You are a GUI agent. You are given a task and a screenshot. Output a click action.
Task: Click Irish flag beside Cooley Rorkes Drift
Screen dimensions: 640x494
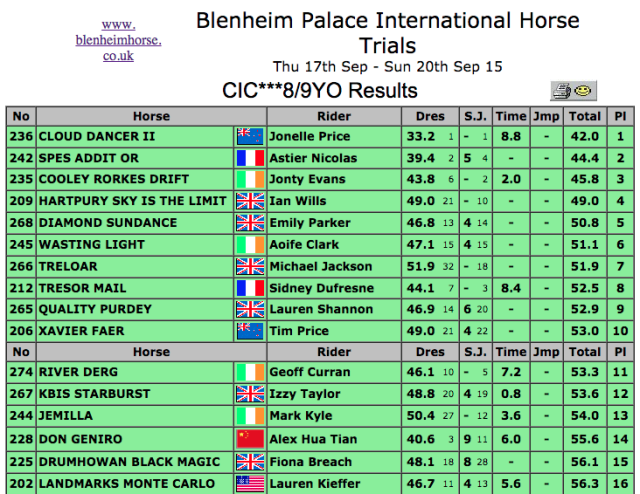[250, 179]
